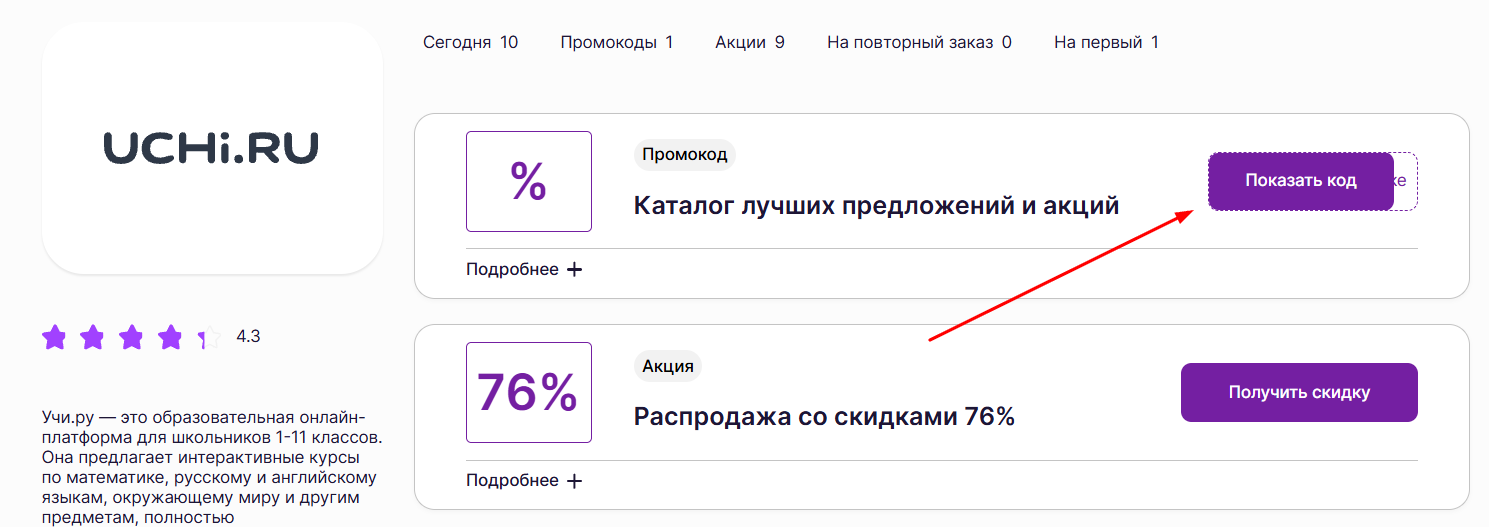
Task: Click the percent icon on the promo code card
Action: (x=528, y=182)
